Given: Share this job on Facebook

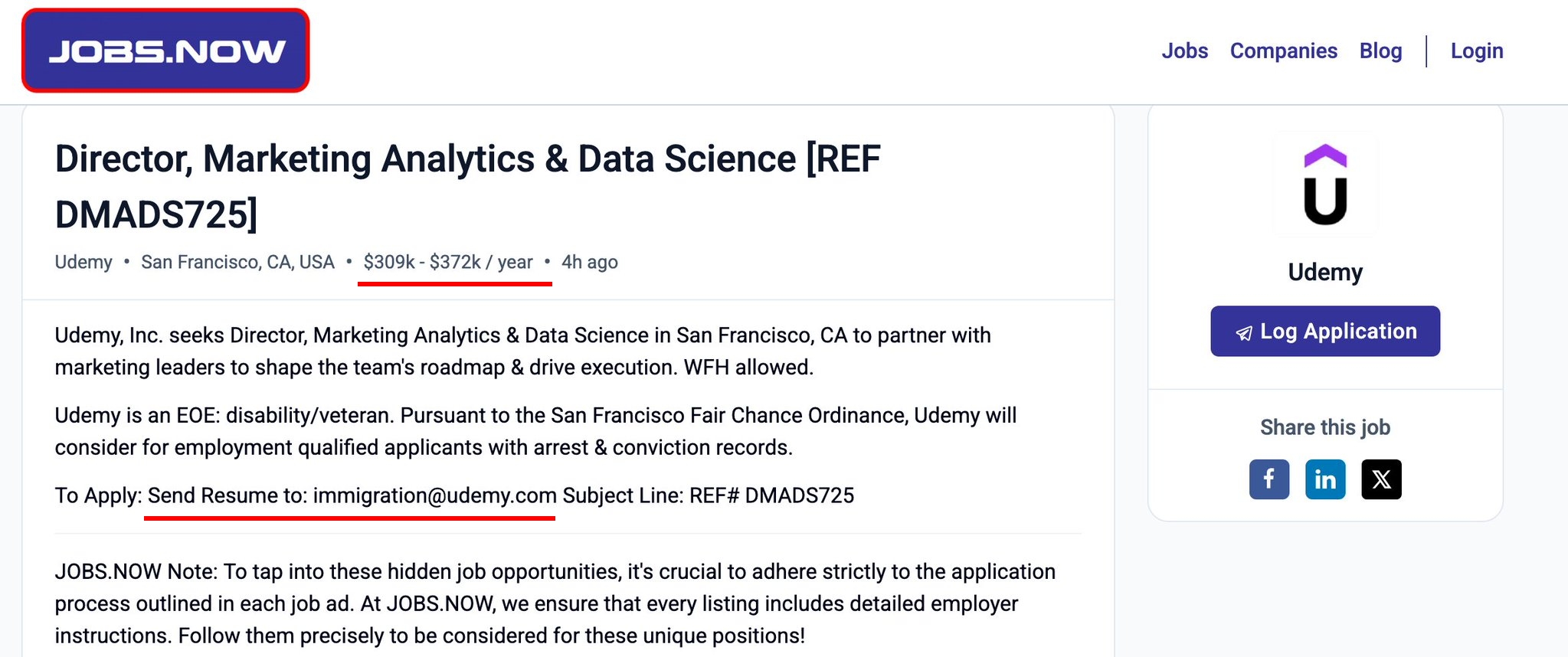Looking at the screenshot, I should pos(1268,479).
